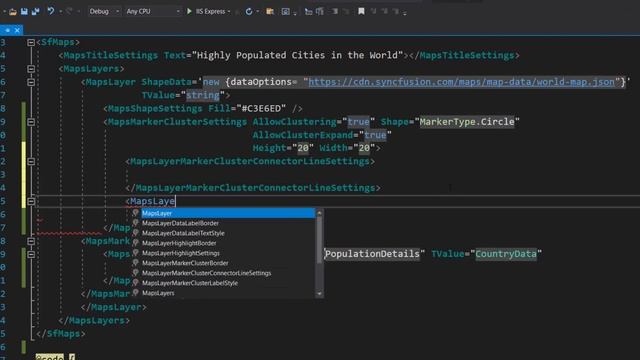
Task: Collapse the MapsLayerMarkerClusterConnectorLineSettings region
Action: click(x=31, y=162)
